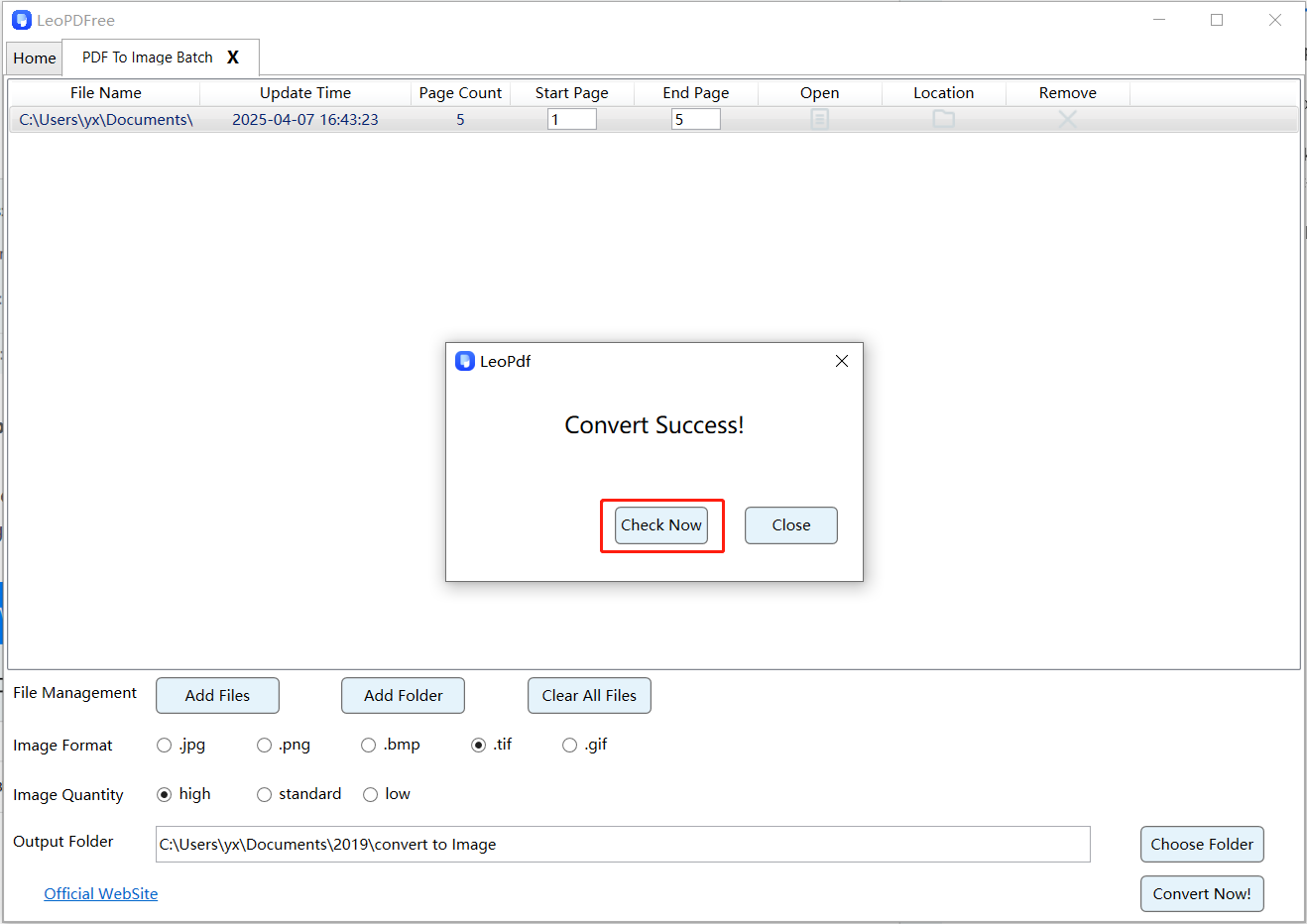
Task: Click the LeoPDFree app logo icon
Action: click(x=22, y=20)
